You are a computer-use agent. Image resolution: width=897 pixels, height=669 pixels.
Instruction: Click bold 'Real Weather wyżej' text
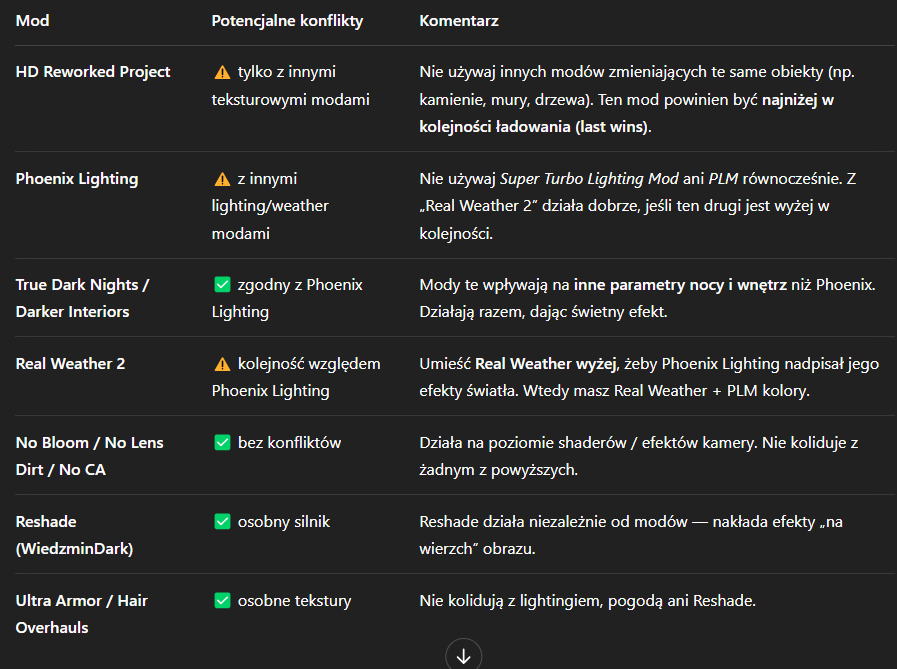546,363
